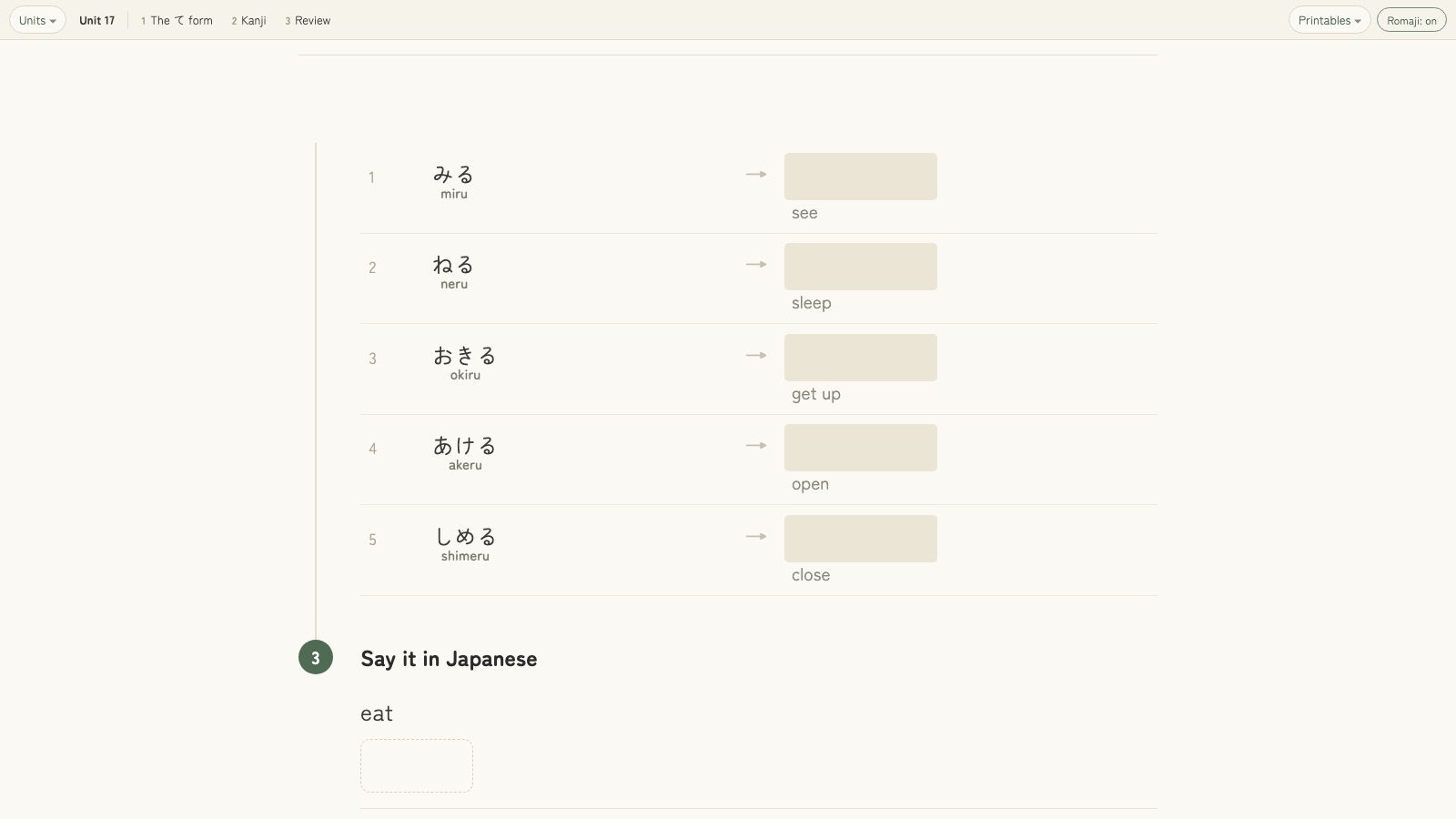Image resolution: width=1456 pixels, height=819 pixels.
Task: Click row number 1
Action: click(x=371, y=177)
